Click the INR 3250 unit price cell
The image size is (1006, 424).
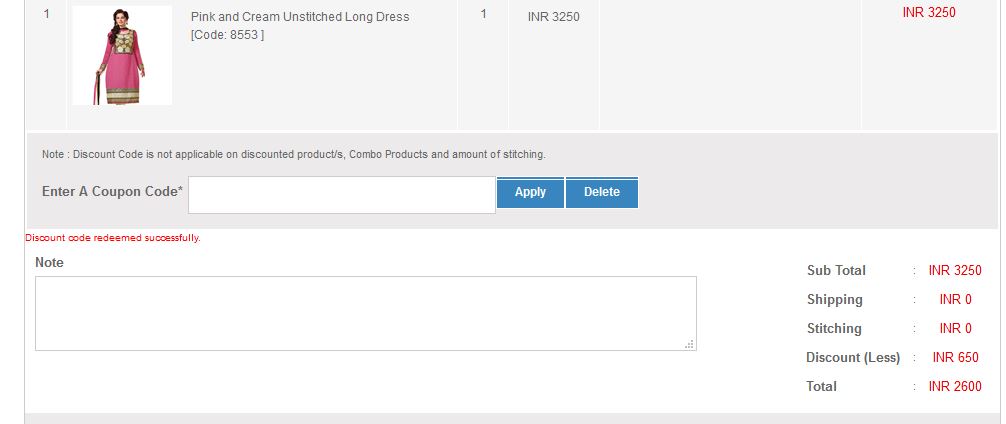pyautogui.click(x=553, y=17)
